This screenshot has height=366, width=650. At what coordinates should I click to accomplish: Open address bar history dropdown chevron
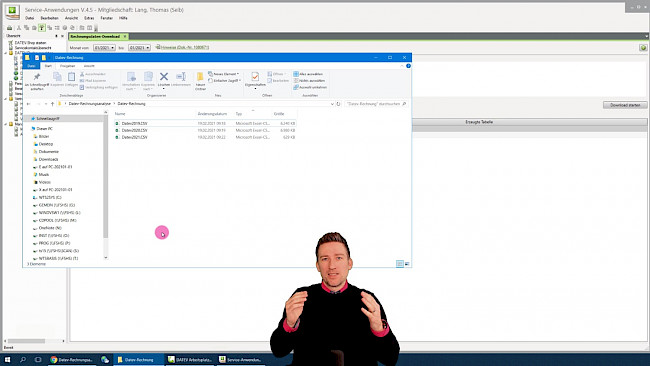[332, 104]
